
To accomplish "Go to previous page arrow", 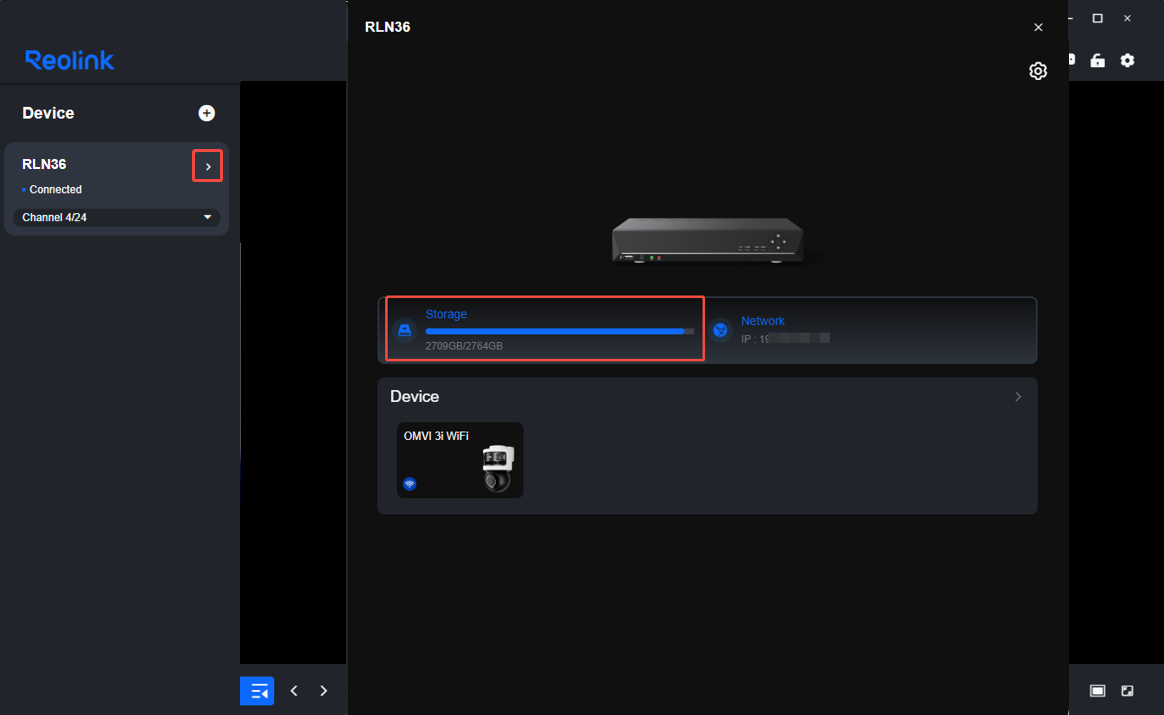I will pyautogui.click(x=294, y=690).
